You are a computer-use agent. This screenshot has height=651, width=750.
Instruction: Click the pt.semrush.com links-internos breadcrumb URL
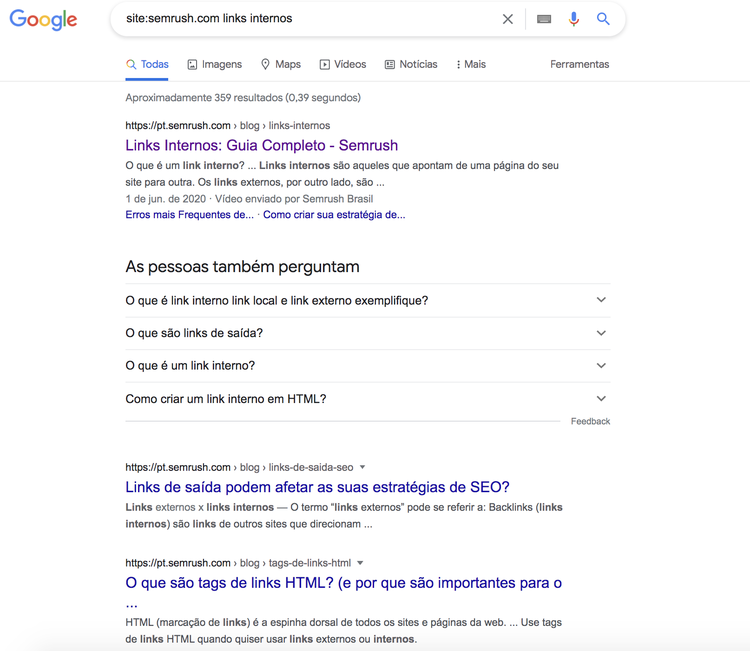click(x=228, y=126)
